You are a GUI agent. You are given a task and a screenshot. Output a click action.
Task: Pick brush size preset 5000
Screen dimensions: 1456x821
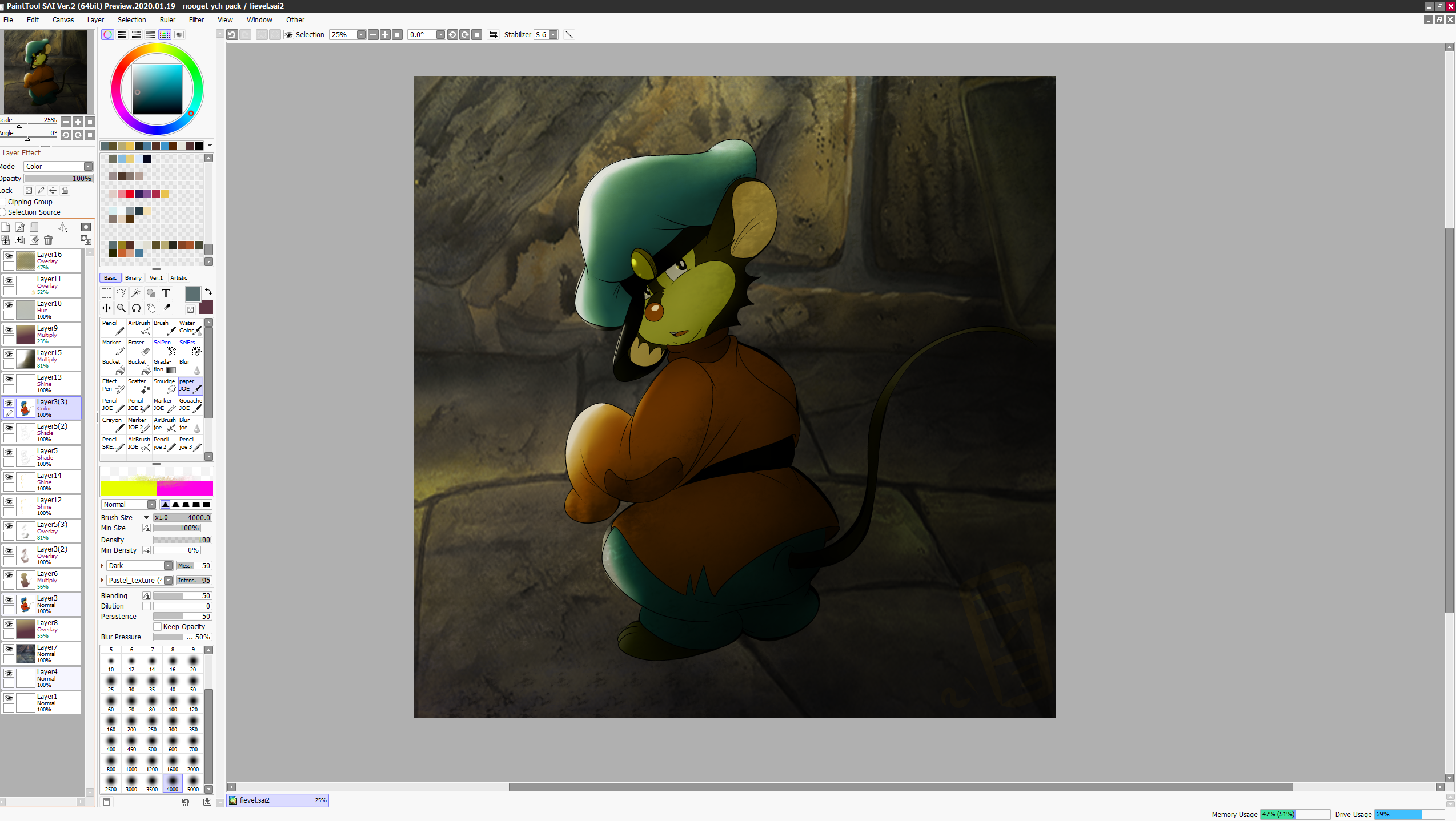[193, 783]
